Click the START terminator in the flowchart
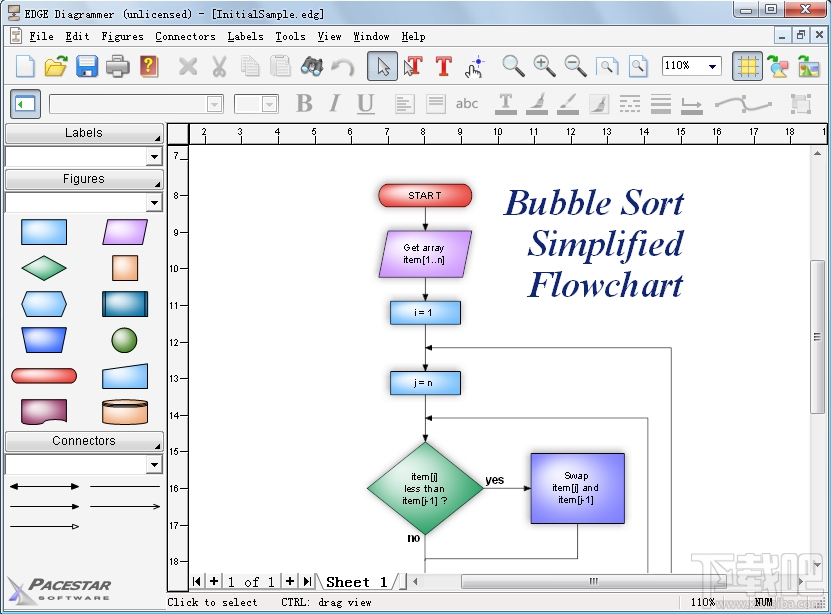Viewport: 831px width, 614px height. 425,195
